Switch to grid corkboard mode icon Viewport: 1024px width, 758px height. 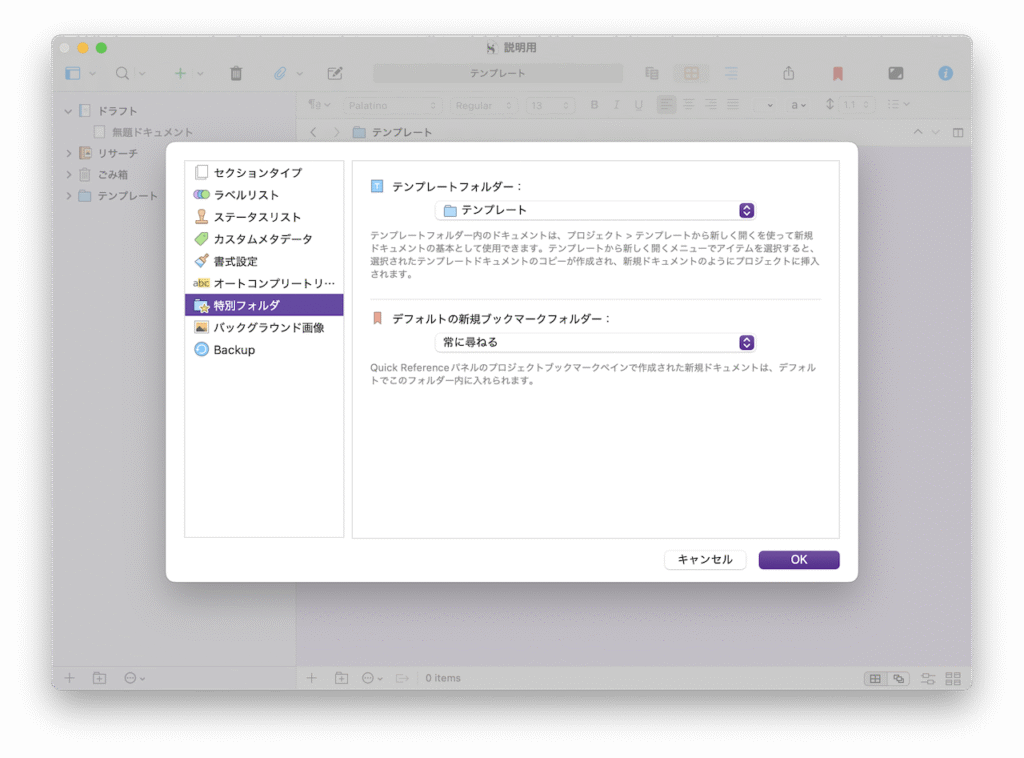coord(875,678)
